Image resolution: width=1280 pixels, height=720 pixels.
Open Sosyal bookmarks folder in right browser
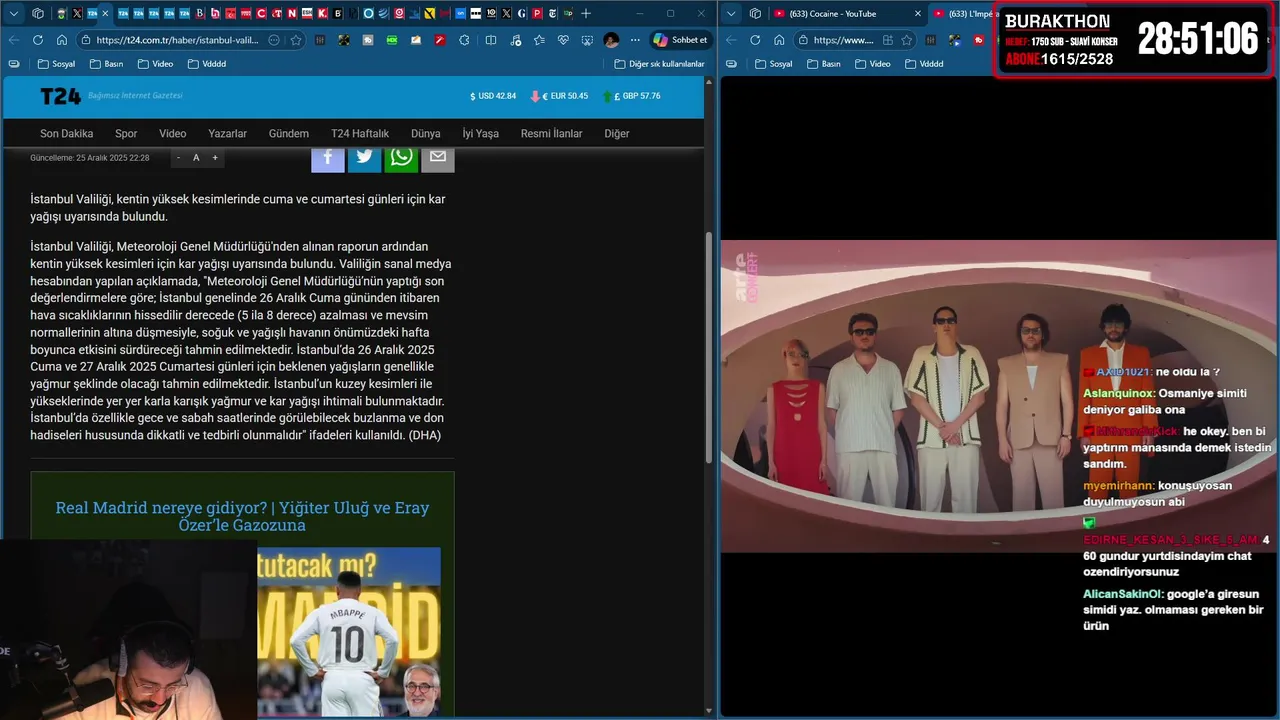tap(773, 63)
